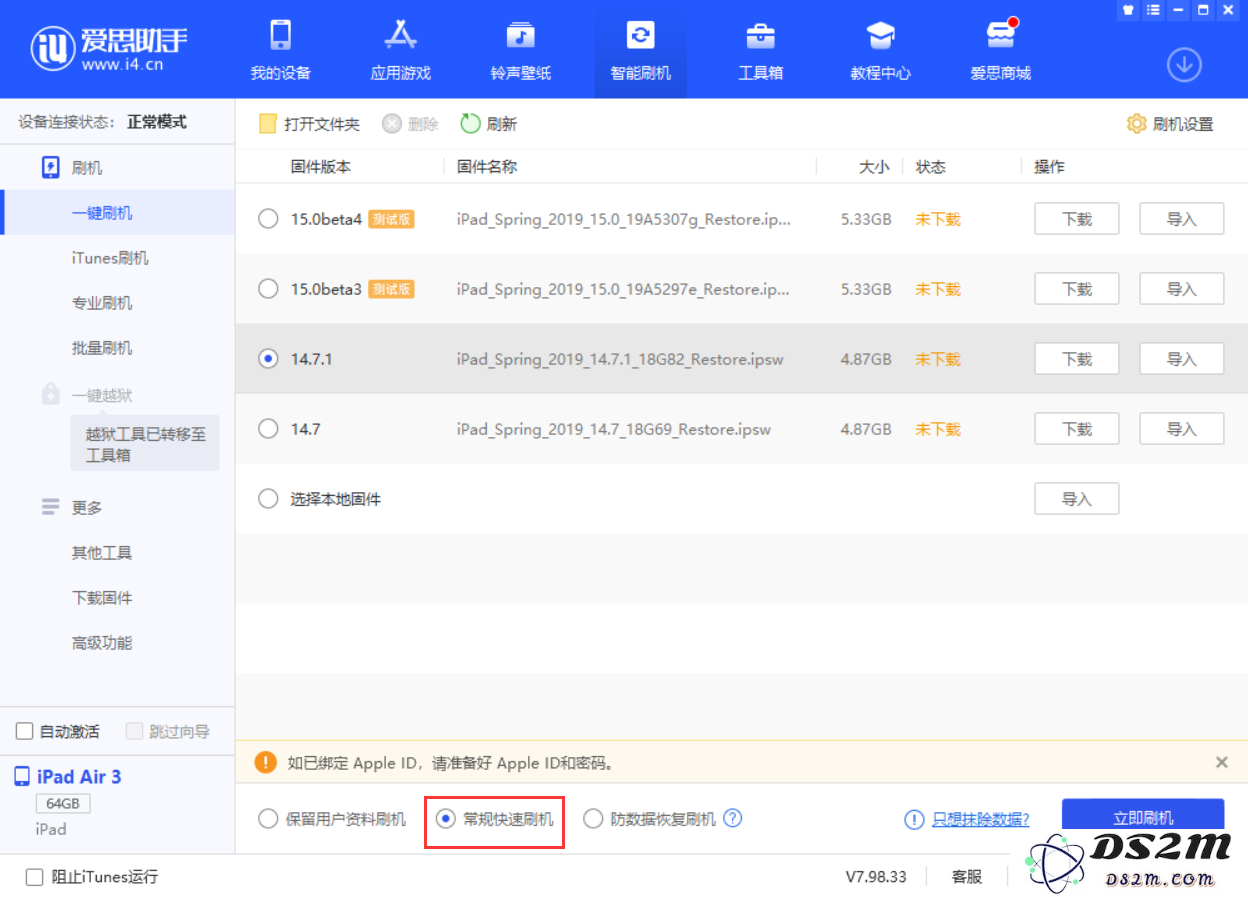Select the 14.7.1 firmware radio button
The width and height of the screenshot is (1248, 897).
[x=268, y=359]
